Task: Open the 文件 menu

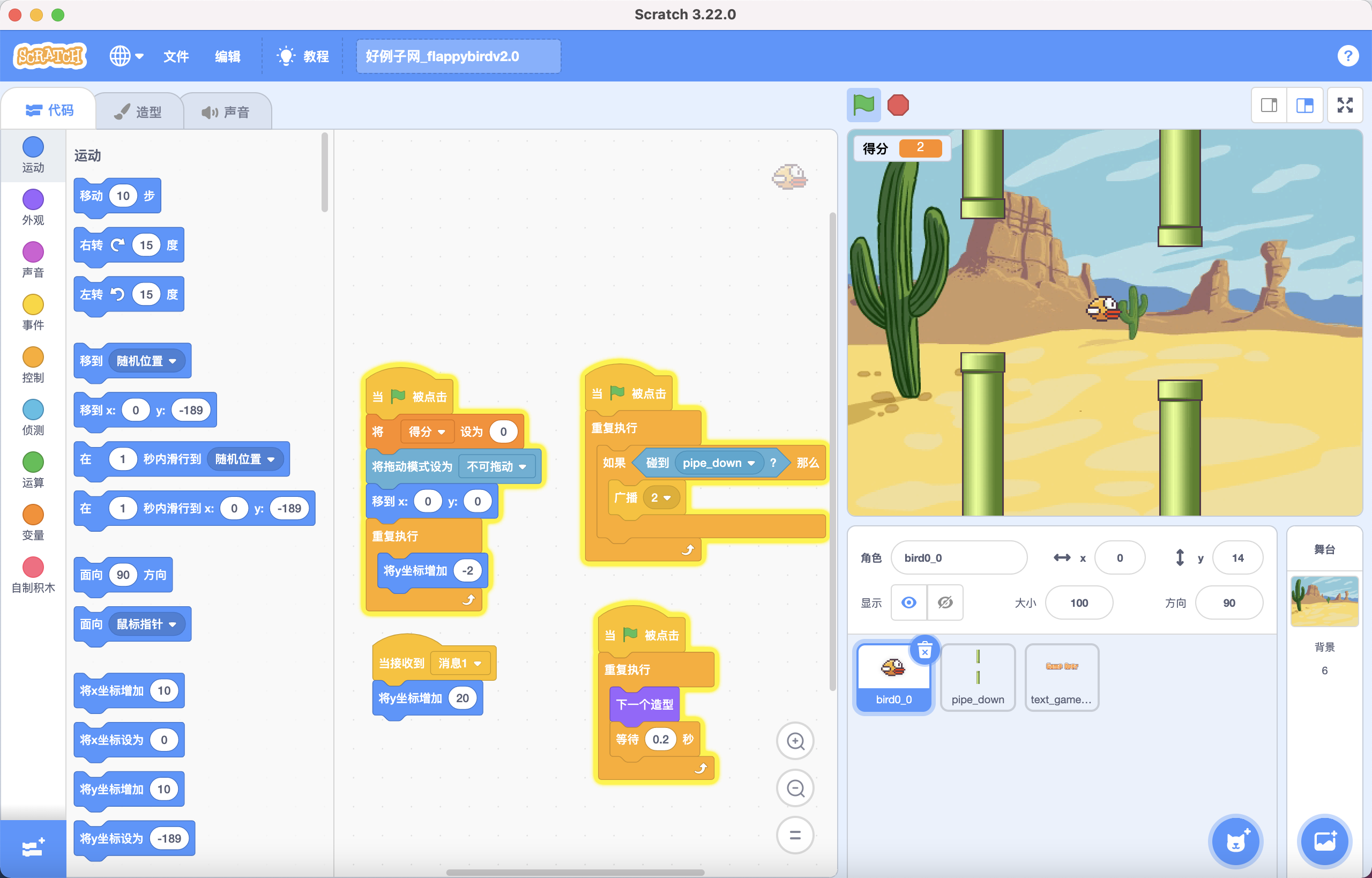Action: pyautogui.click(x=176, y=56)
